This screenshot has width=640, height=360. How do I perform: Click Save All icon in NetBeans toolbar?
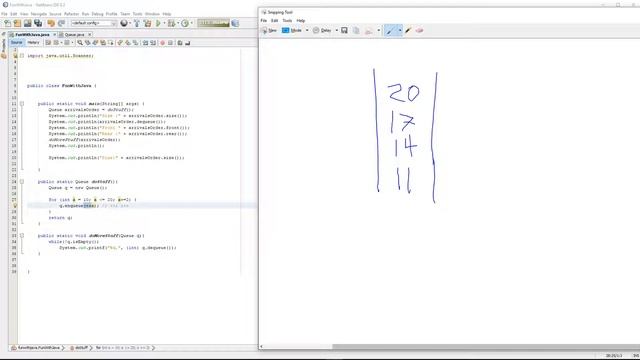(x=38, y=23)
